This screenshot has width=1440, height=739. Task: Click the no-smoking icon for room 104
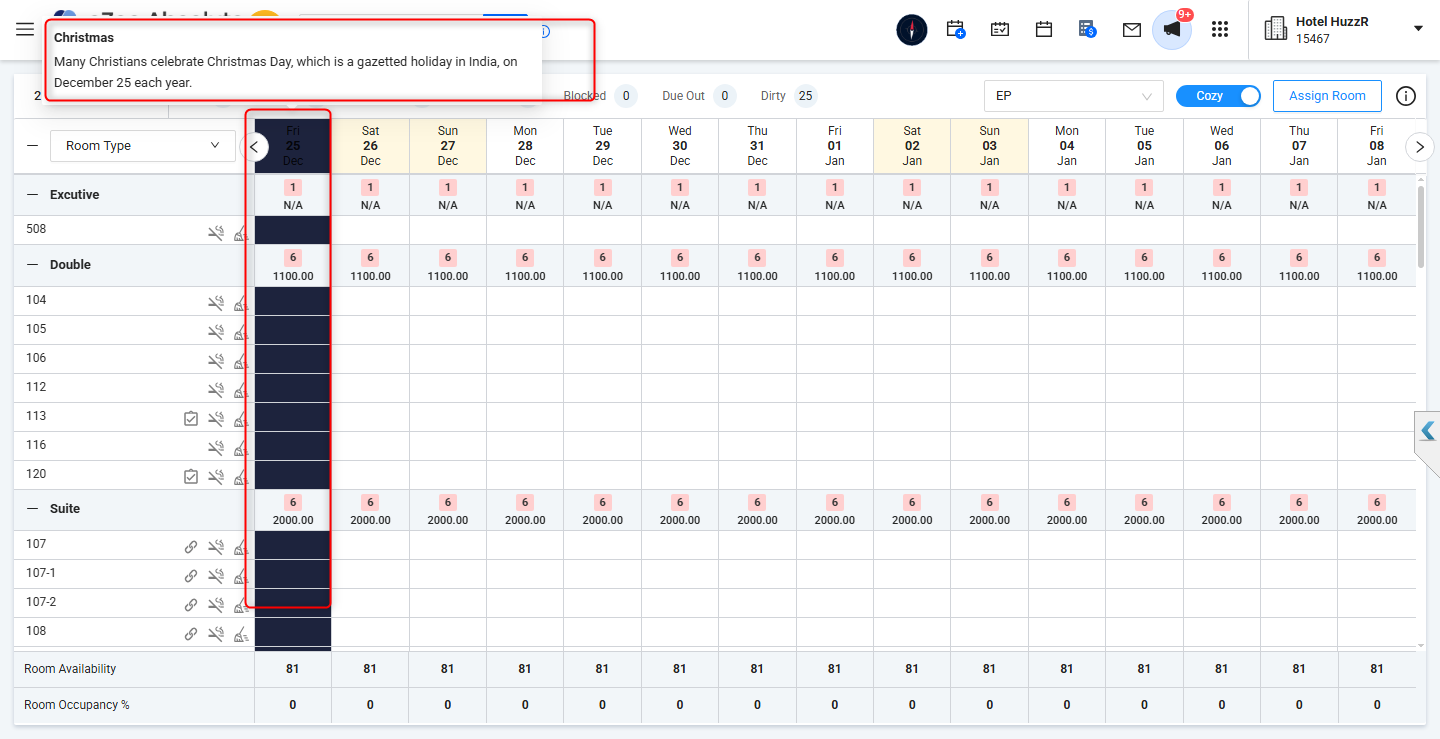(x=216, y=303)
